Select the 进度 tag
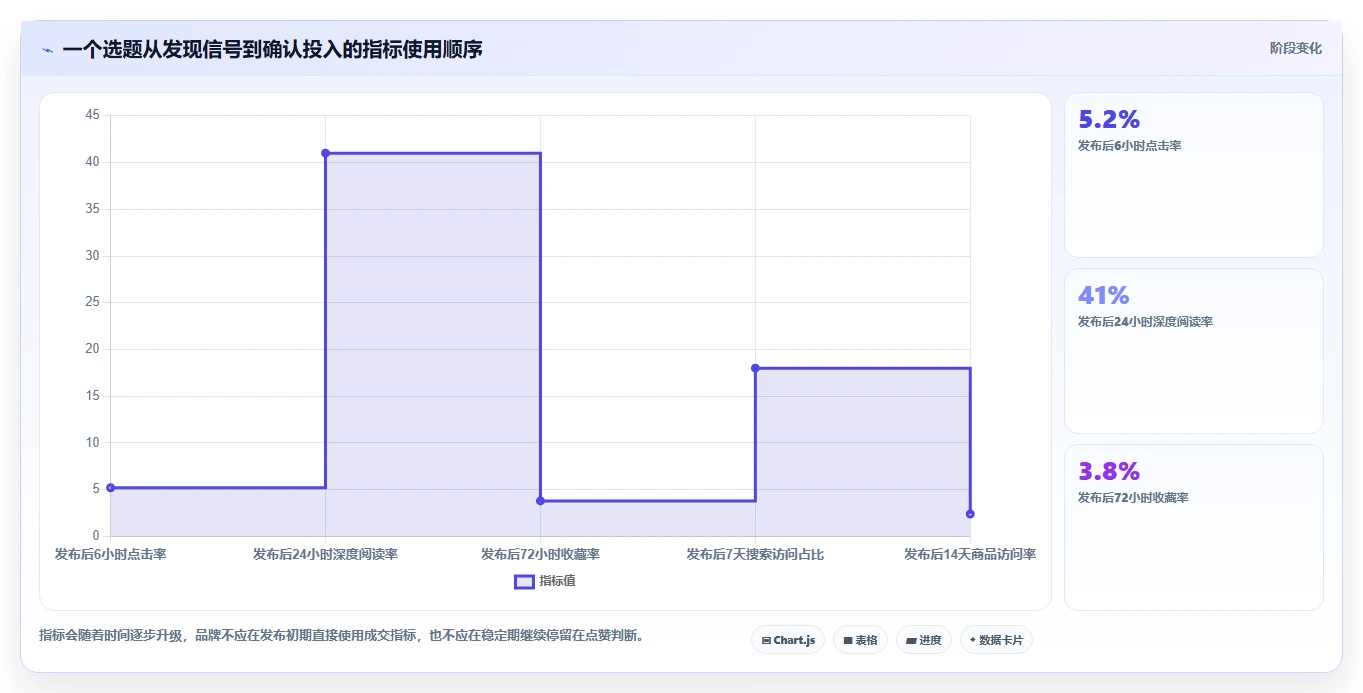 924,640
